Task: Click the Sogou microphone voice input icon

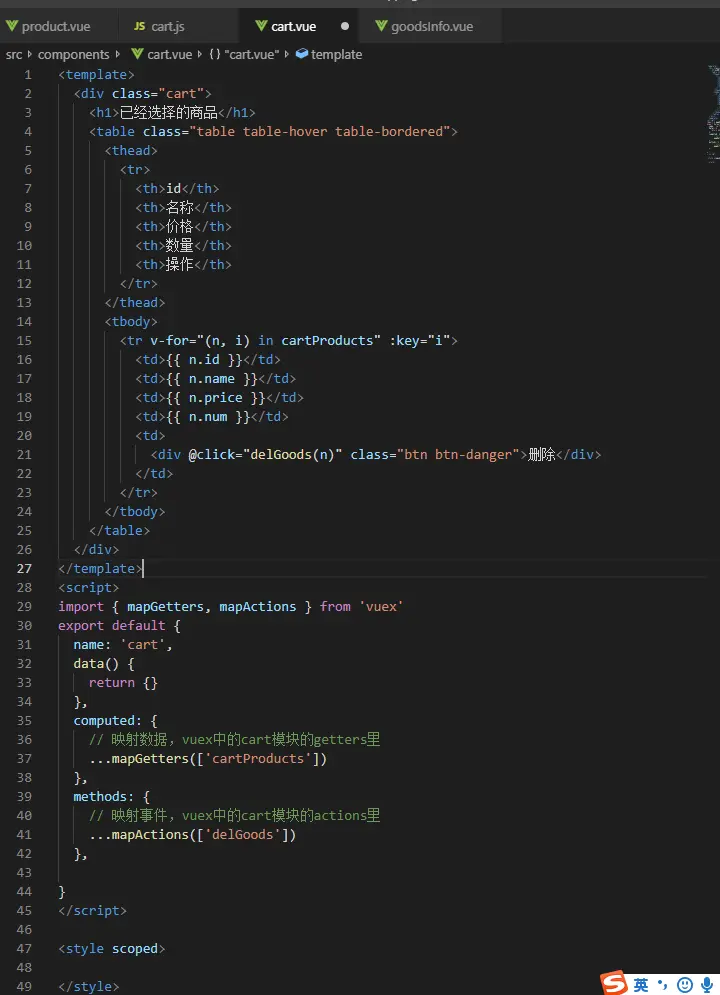Action: click(x=707, y=985)
